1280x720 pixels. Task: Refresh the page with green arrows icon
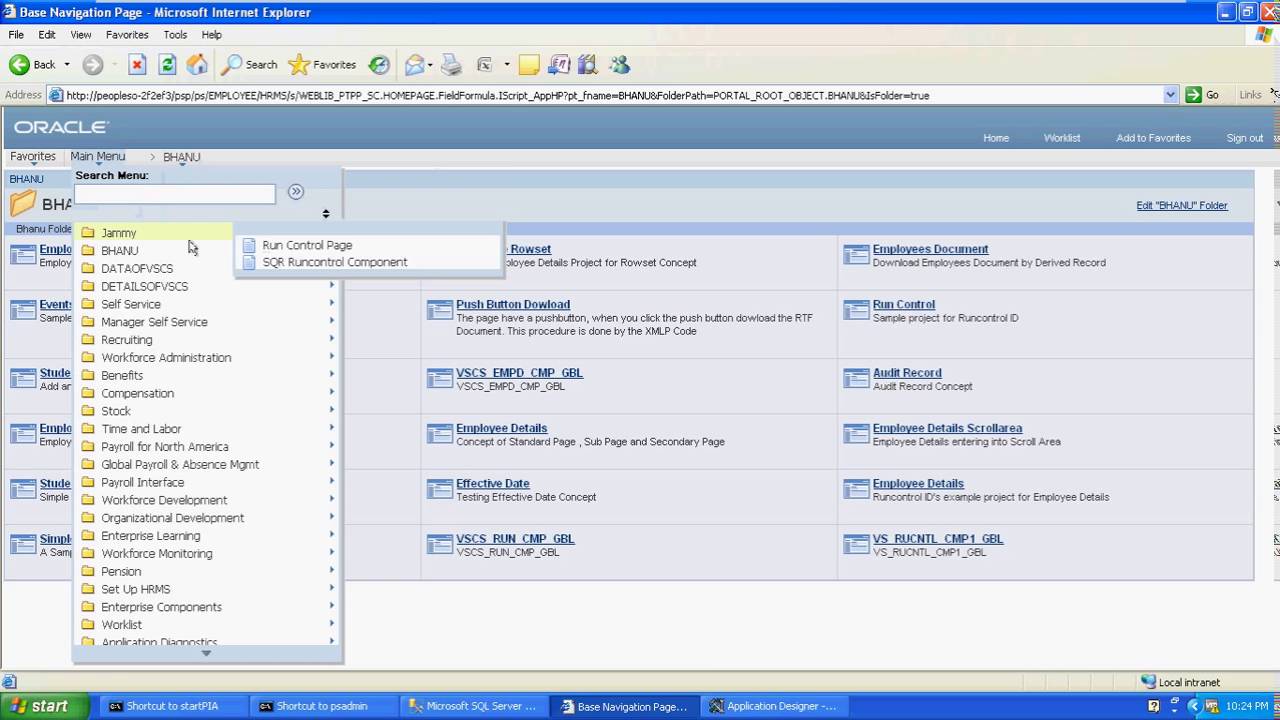pyautogui.click(x=167, y=65)
